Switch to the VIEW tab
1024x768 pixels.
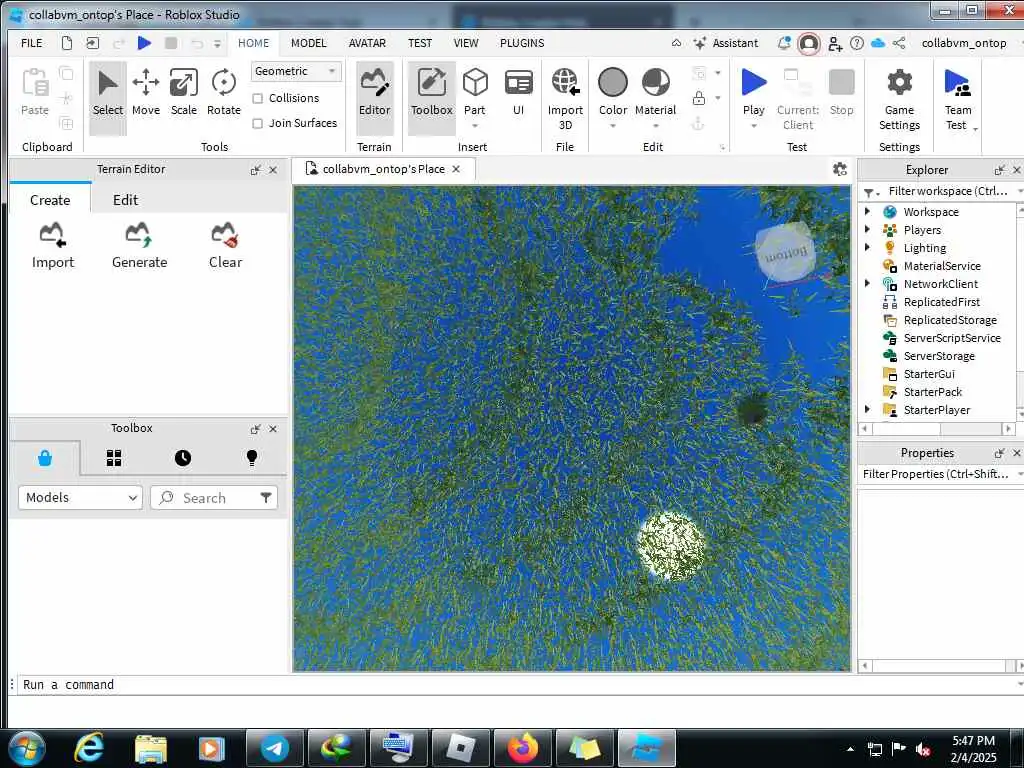point(466,43)
